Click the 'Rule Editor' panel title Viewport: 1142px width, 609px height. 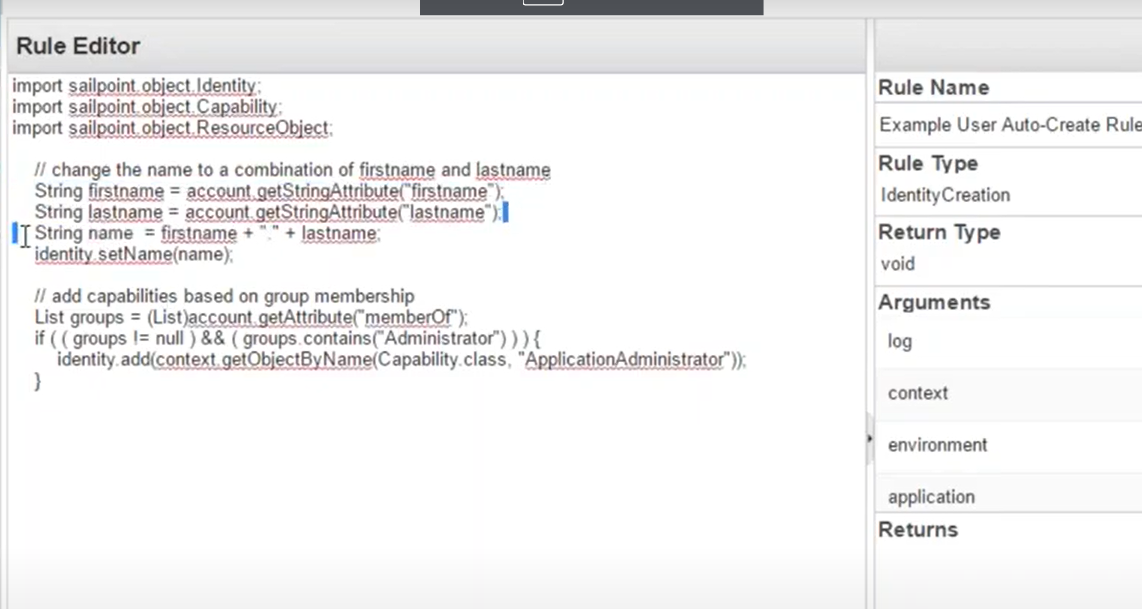pos(78,46)
